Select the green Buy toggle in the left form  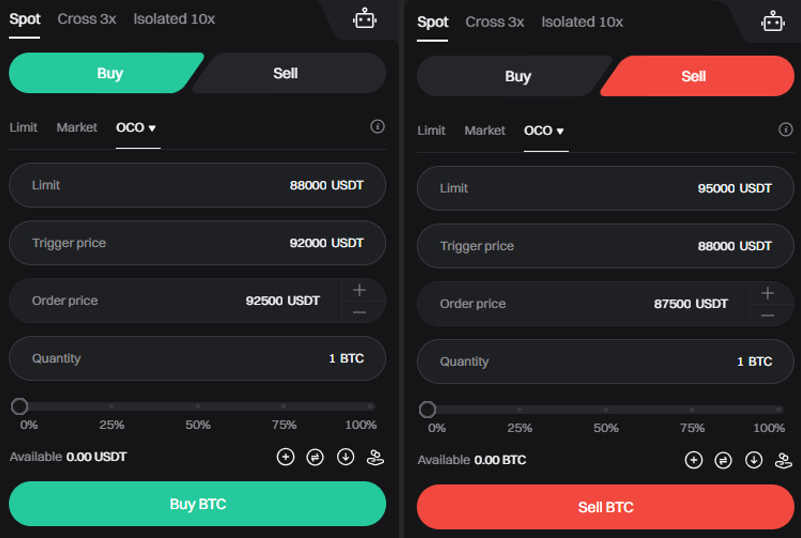pos(110,73)
